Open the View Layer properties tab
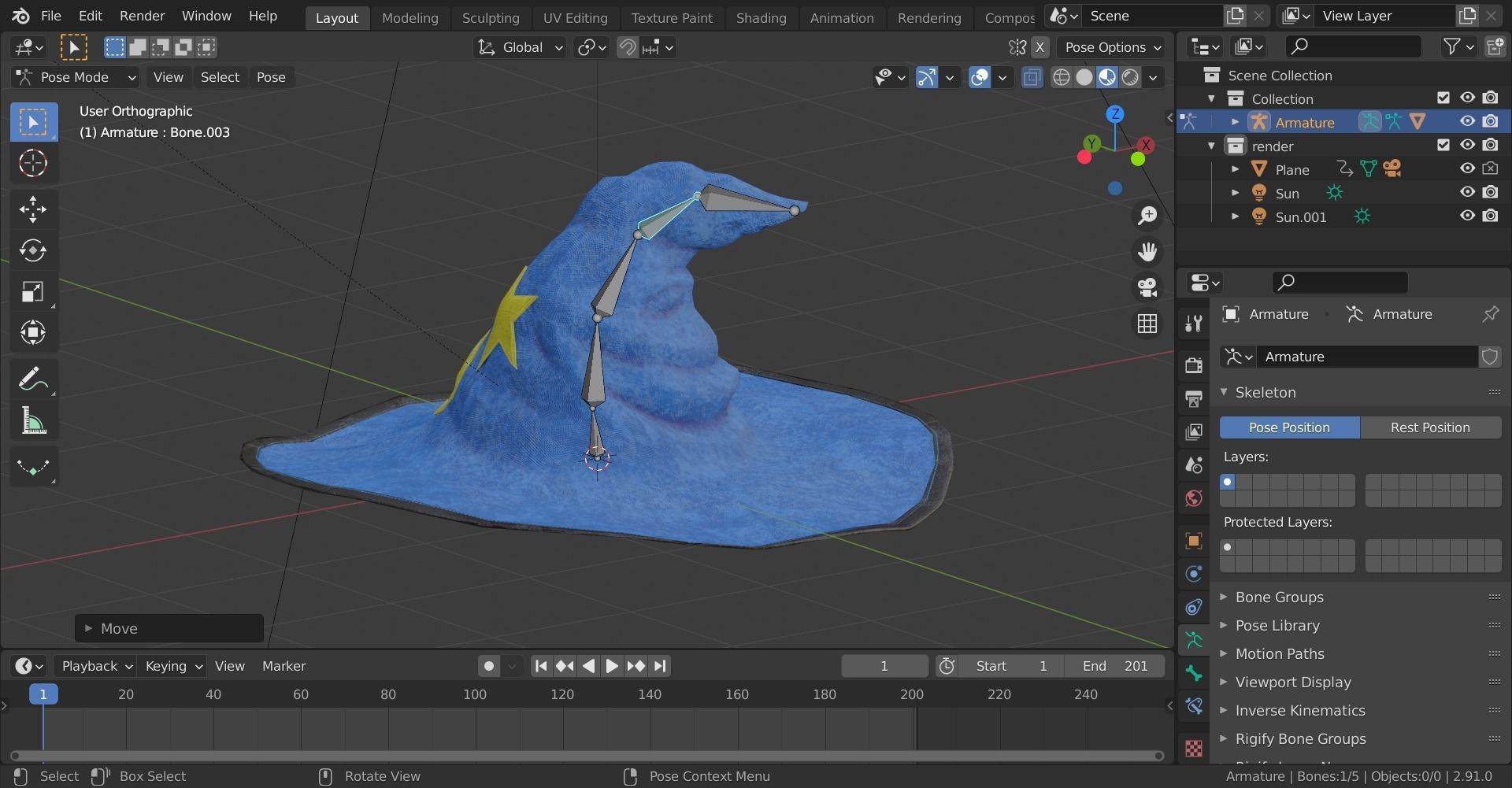 coord(1194,431)
